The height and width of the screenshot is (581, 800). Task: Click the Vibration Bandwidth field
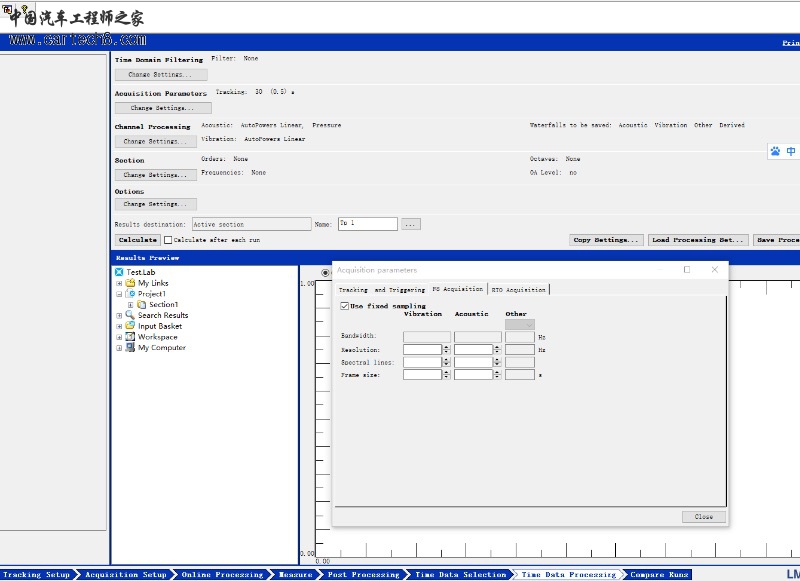coord(427,337)
